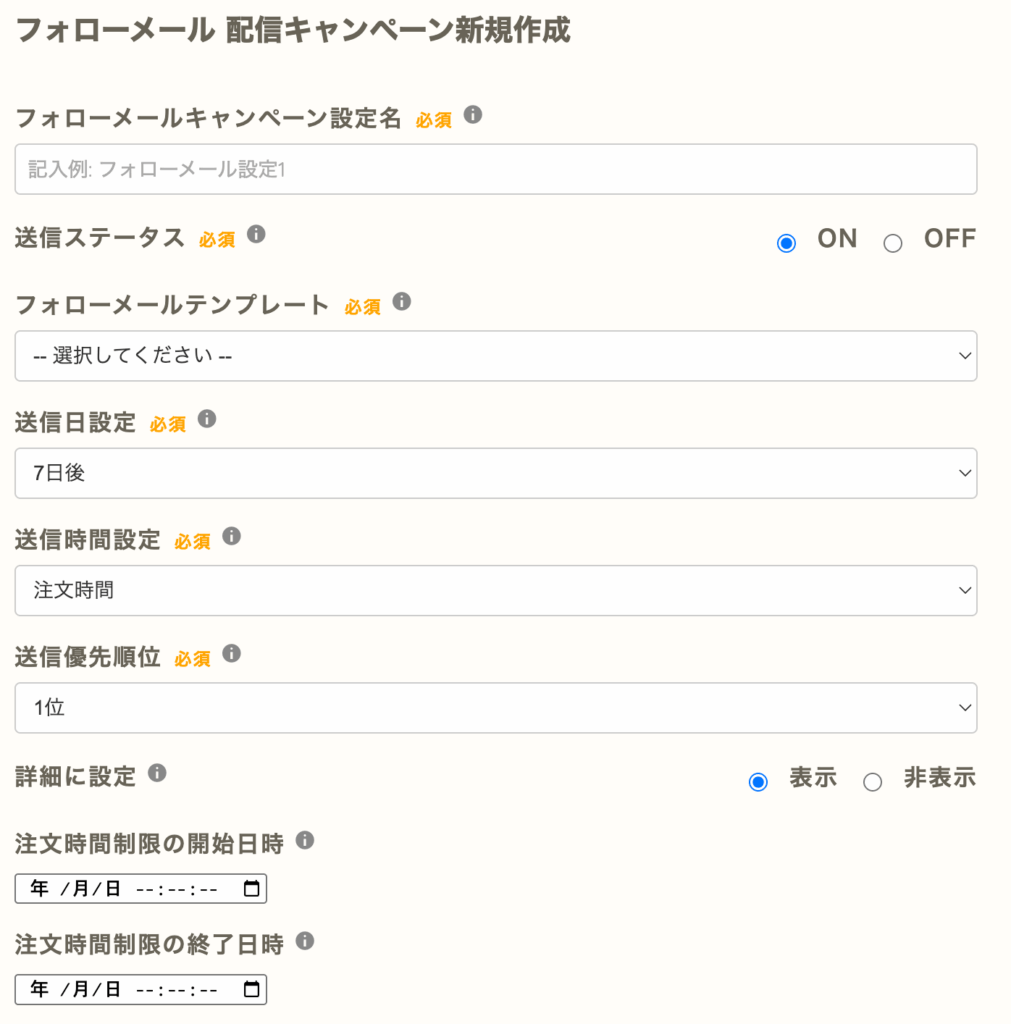Viewport: 1011px width, 1024px height.
Task: Click info icon beside 注文時間制限の終了日時
Action: [x=305, y=942]
